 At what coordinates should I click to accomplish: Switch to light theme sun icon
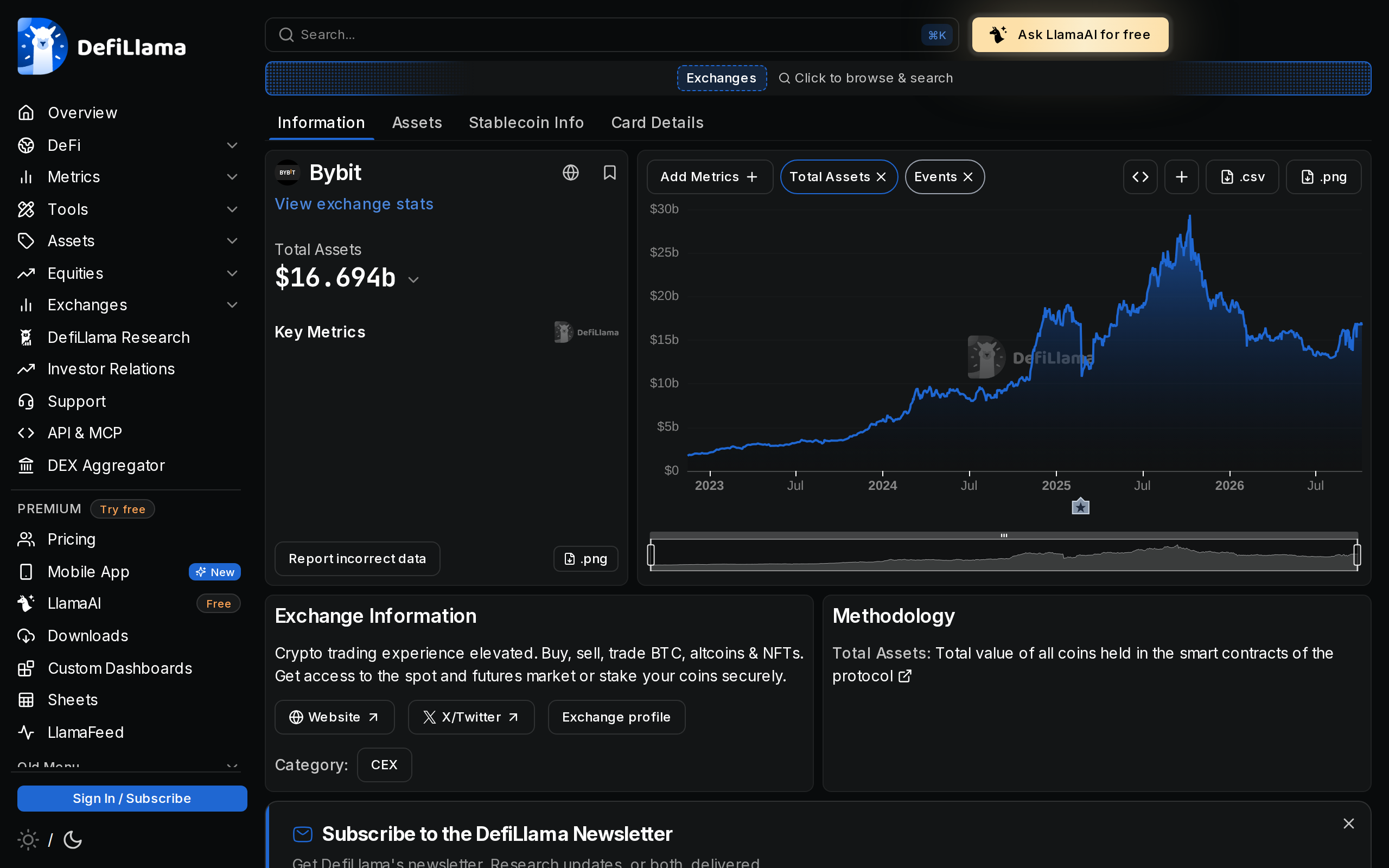[x=28, y=840]
